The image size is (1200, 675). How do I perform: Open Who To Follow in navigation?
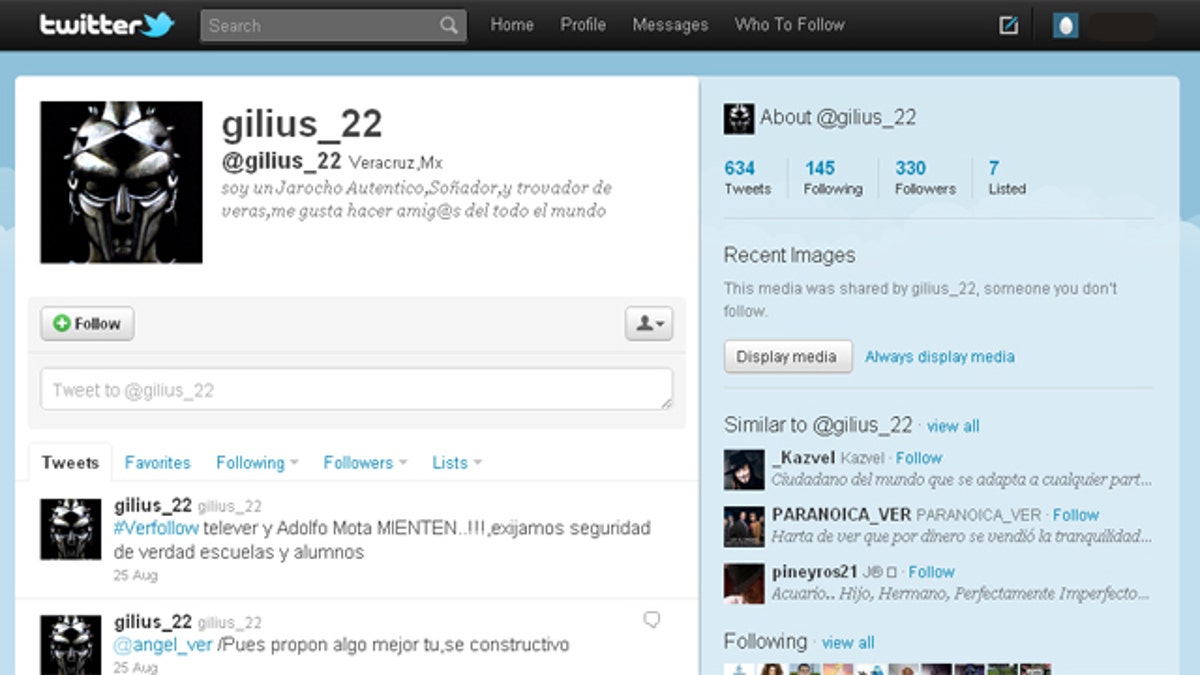point(789,25)
